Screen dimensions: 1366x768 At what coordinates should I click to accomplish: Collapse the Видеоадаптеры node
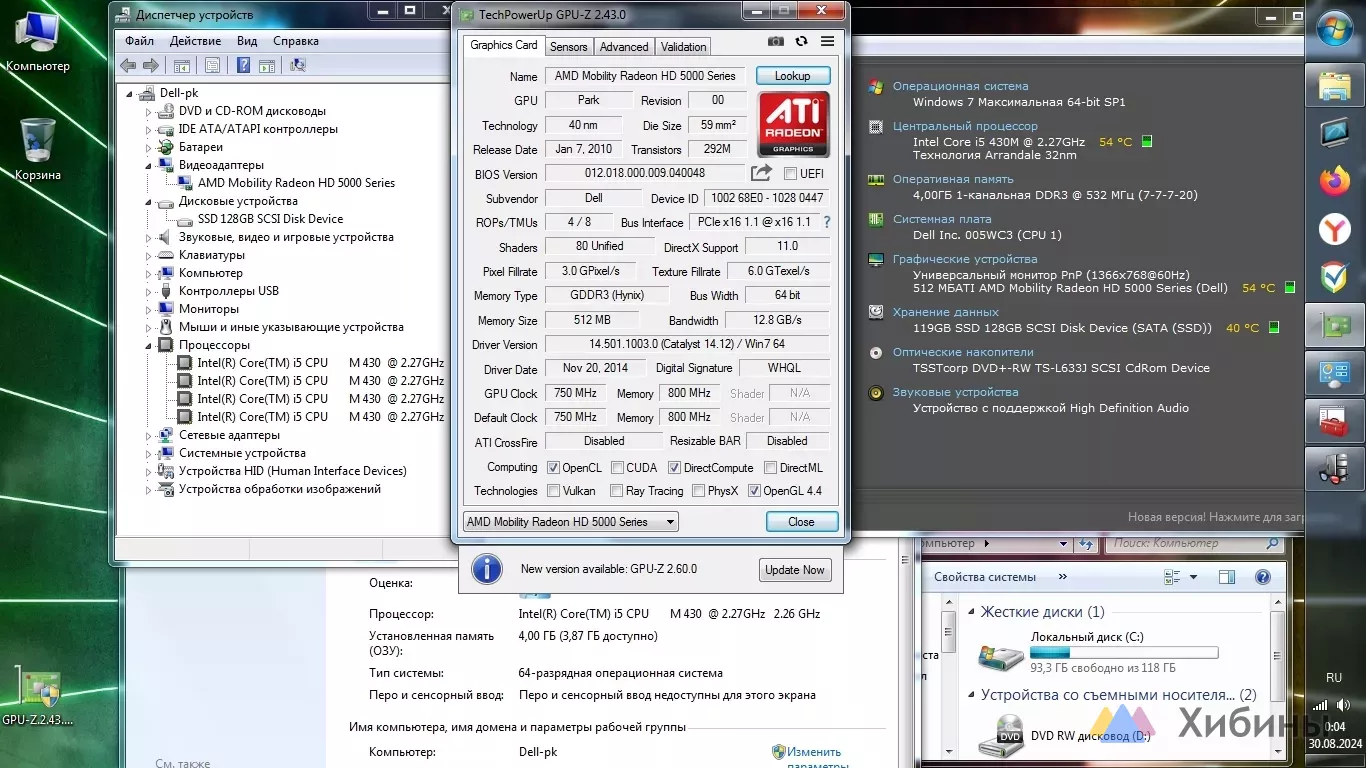[149, 165]
